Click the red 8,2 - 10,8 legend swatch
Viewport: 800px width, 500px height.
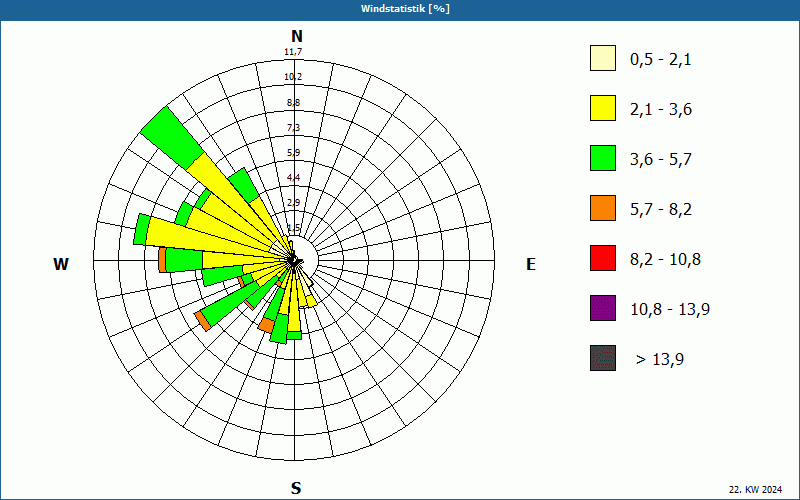coord(603,258)
